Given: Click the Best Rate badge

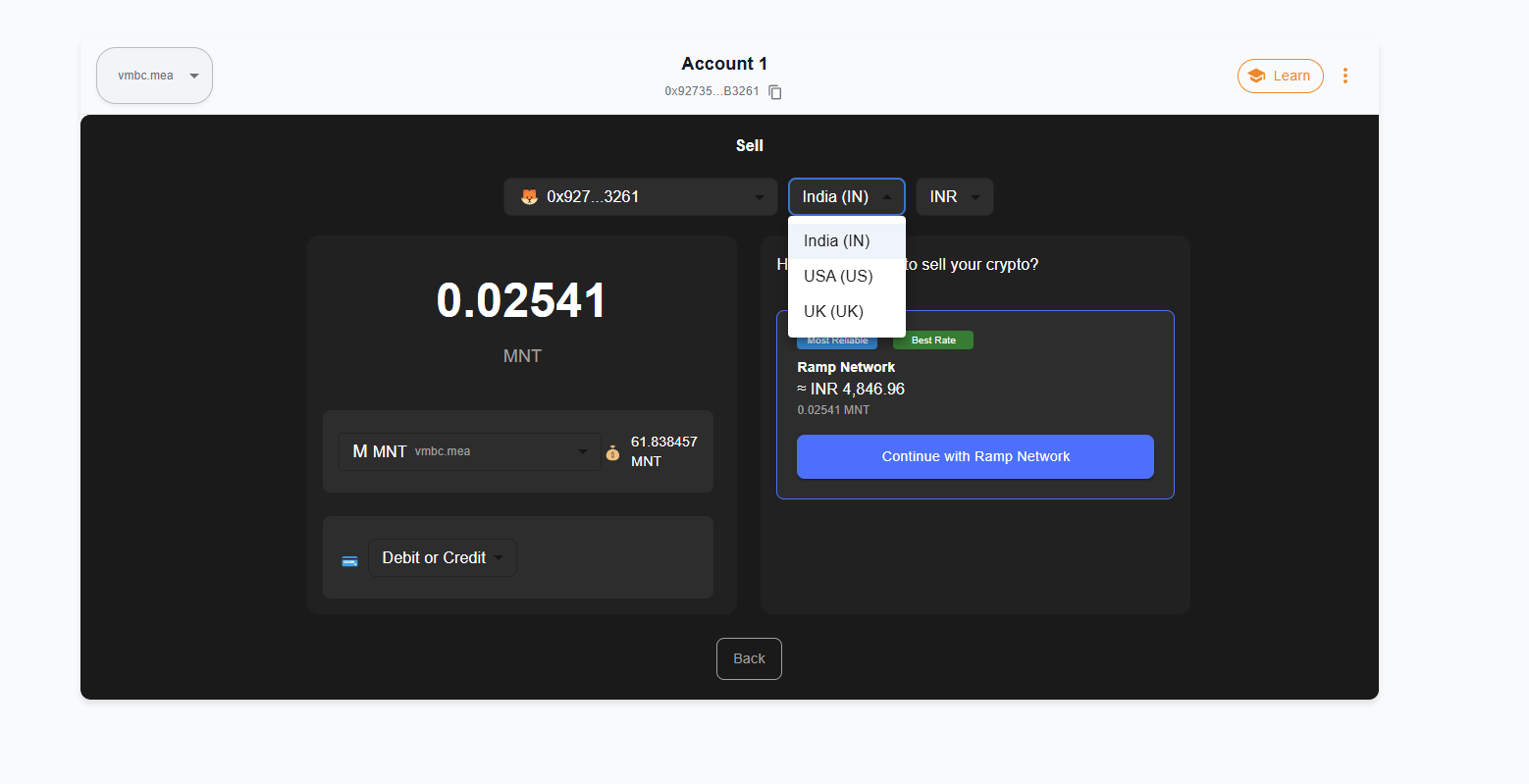Looking at the screenshot, I should [933, 340].
